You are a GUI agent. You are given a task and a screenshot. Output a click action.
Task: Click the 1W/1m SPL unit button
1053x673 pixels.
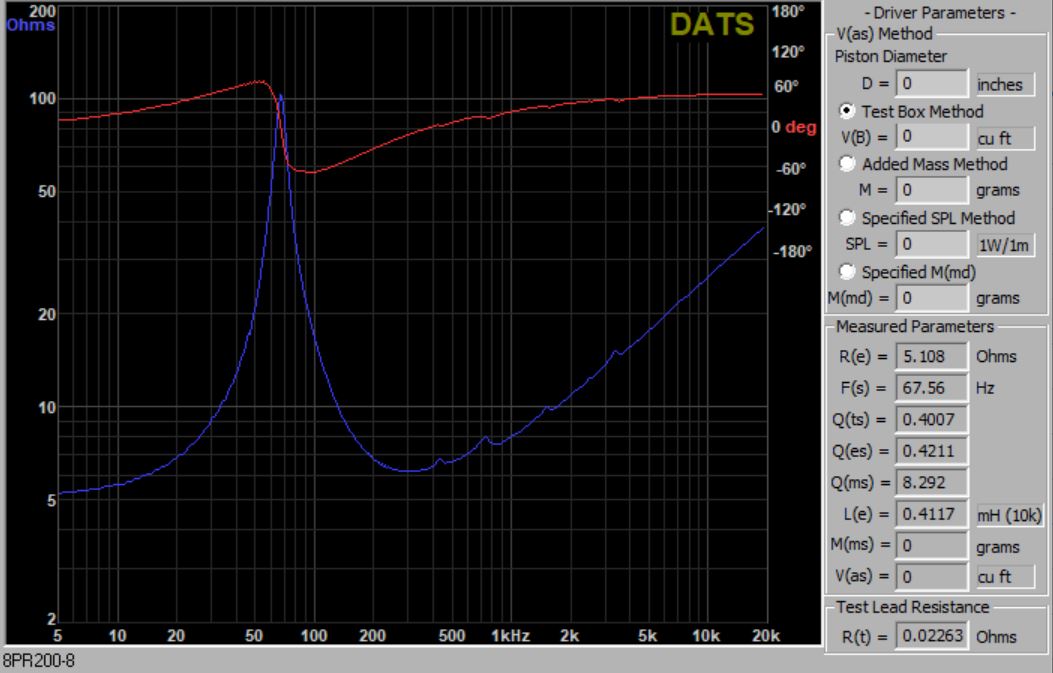tap(1005, 245)
